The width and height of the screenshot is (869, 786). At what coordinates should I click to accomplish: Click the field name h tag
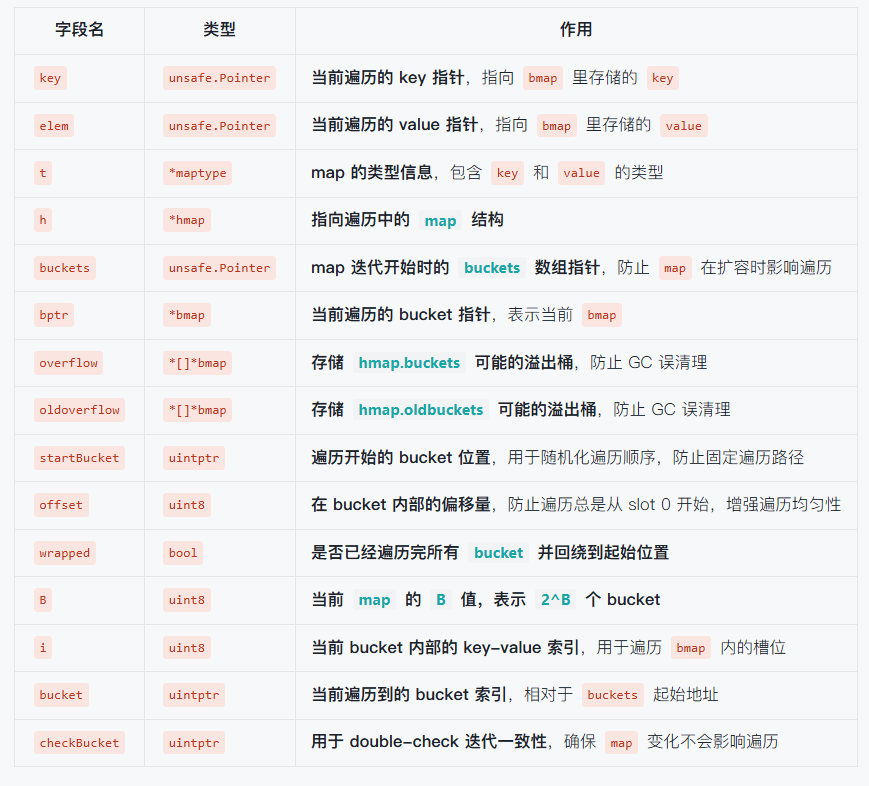click(x=43, y=220)
